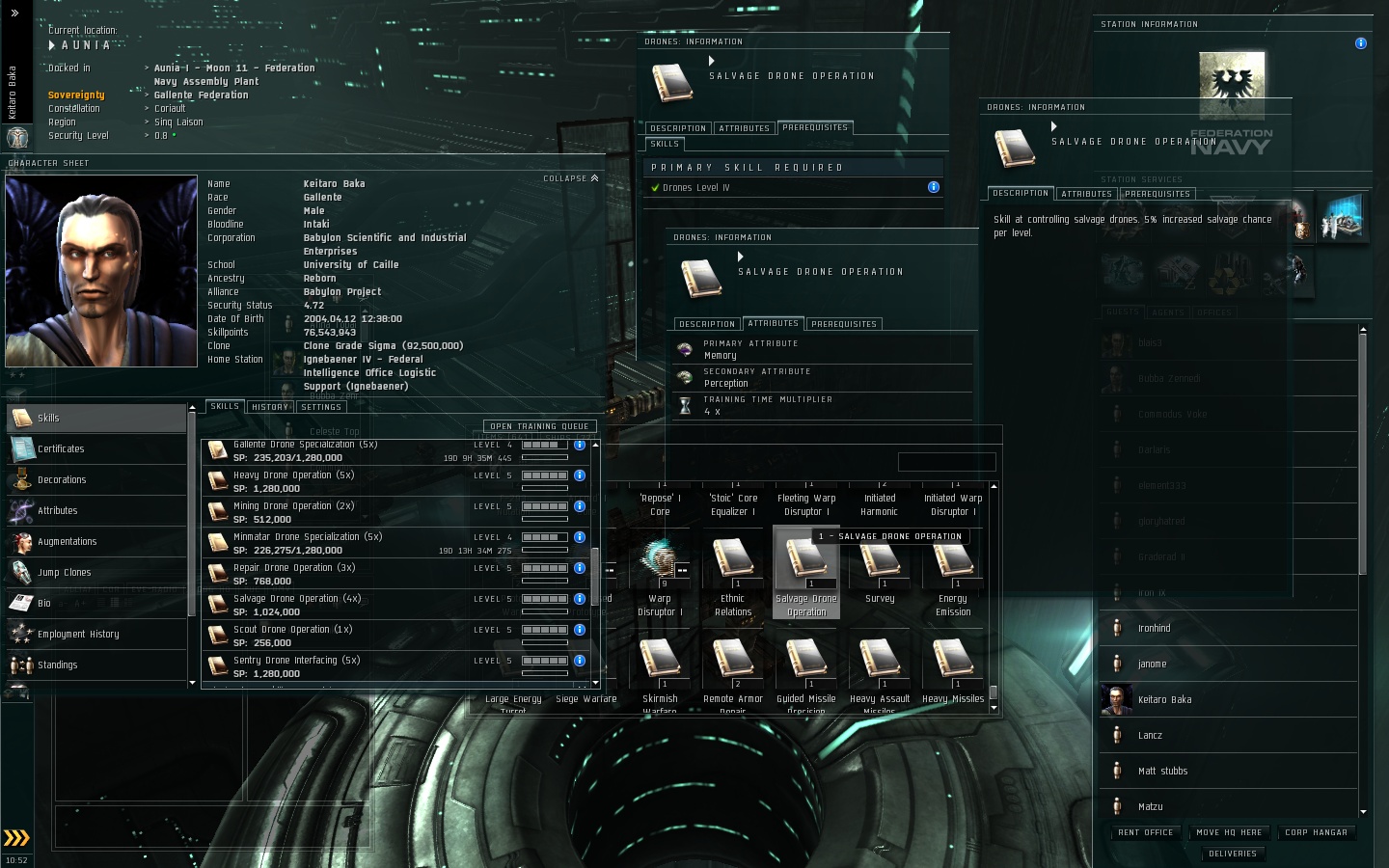
Task: Click info icon next to Drones Level IV
Action: tap(934, 187)
